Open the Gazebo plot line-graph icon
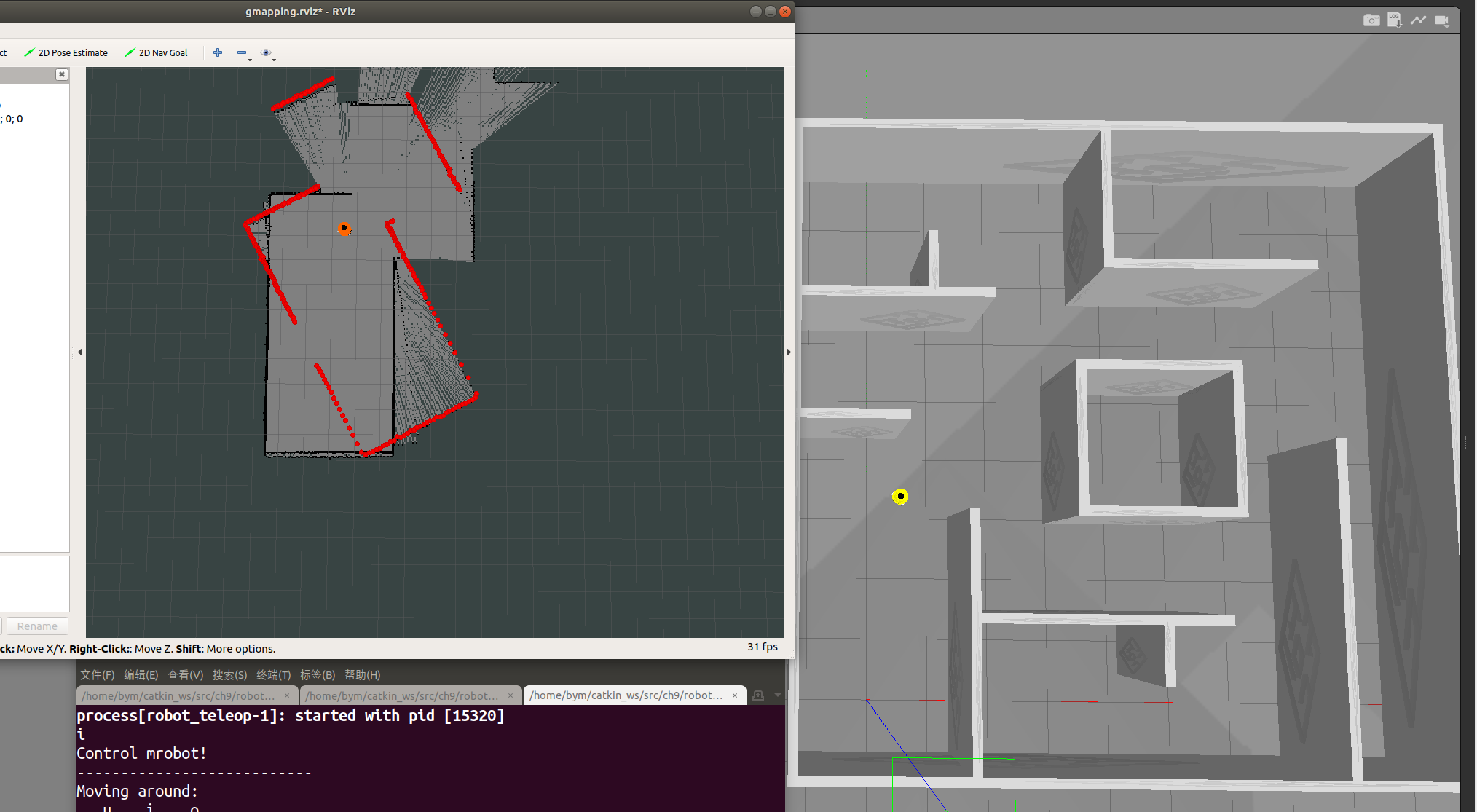Viewport: 1477px width, 812px height. [1418, 20]
